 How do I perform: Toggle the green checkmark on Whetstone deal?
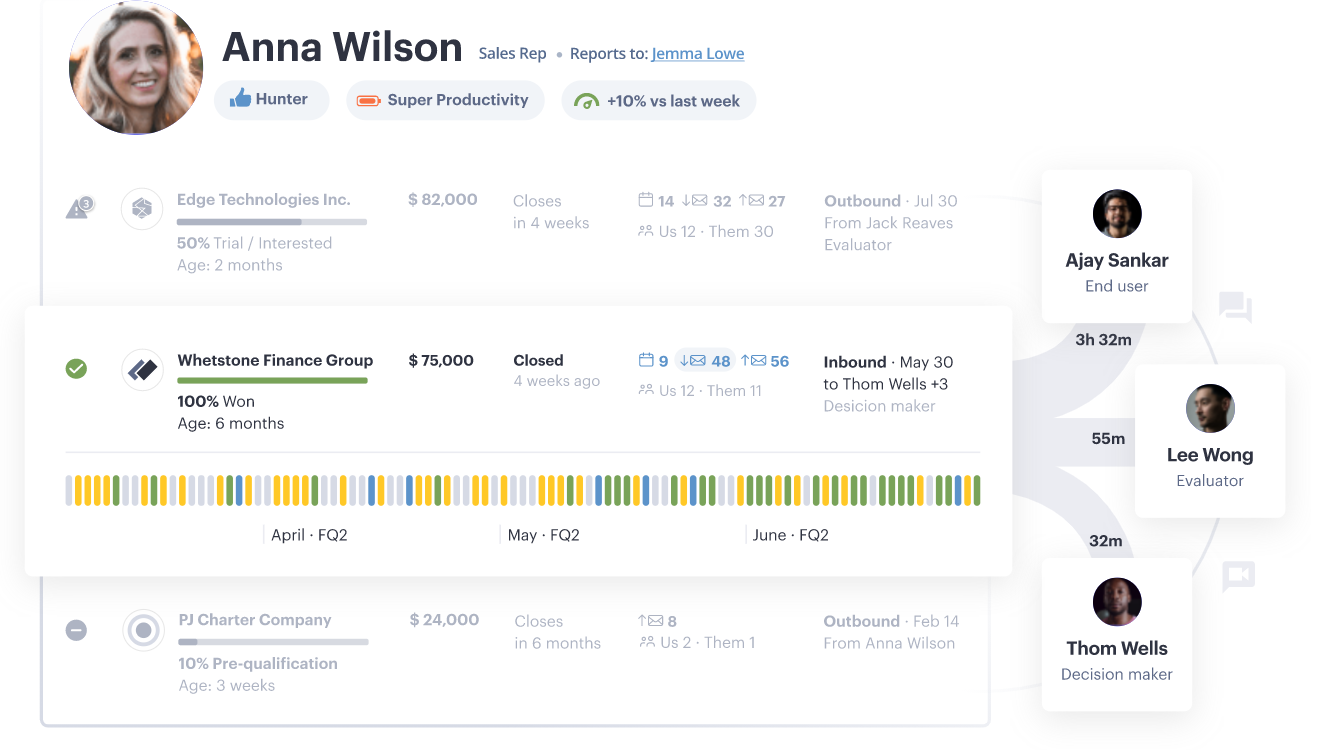coord(76,369)
